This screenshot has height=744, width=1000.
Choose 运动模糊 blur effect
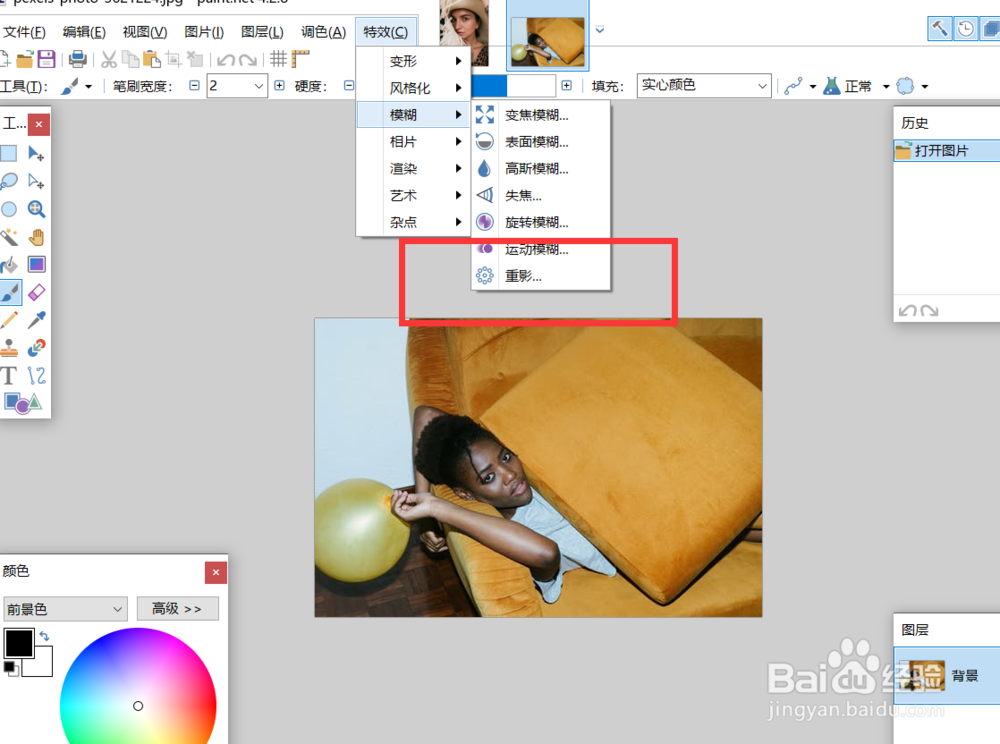(x=541, y=249)
